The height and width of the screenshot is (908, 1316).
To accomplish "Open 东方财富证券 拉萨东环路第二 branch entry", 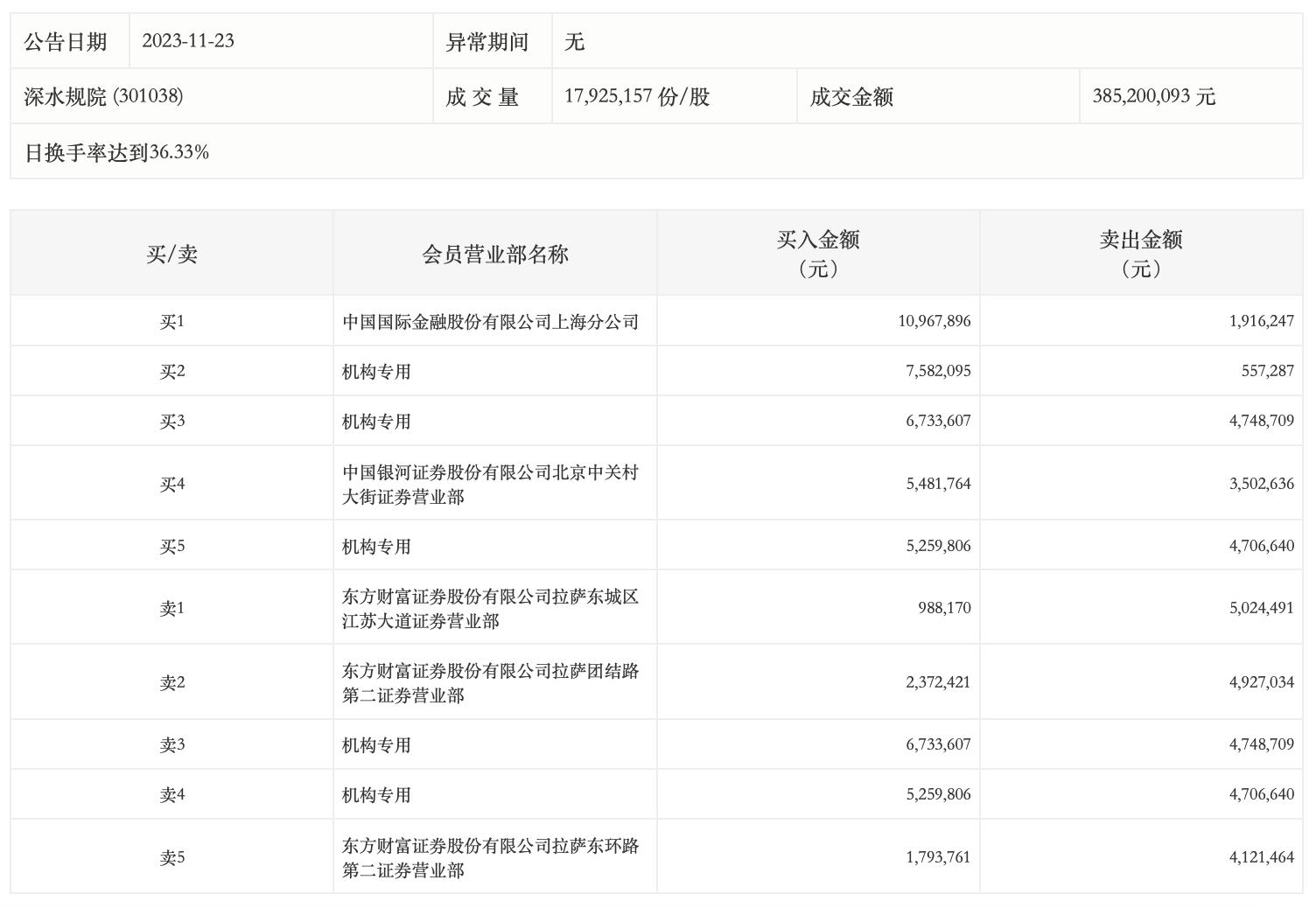I will pos(490,858).
